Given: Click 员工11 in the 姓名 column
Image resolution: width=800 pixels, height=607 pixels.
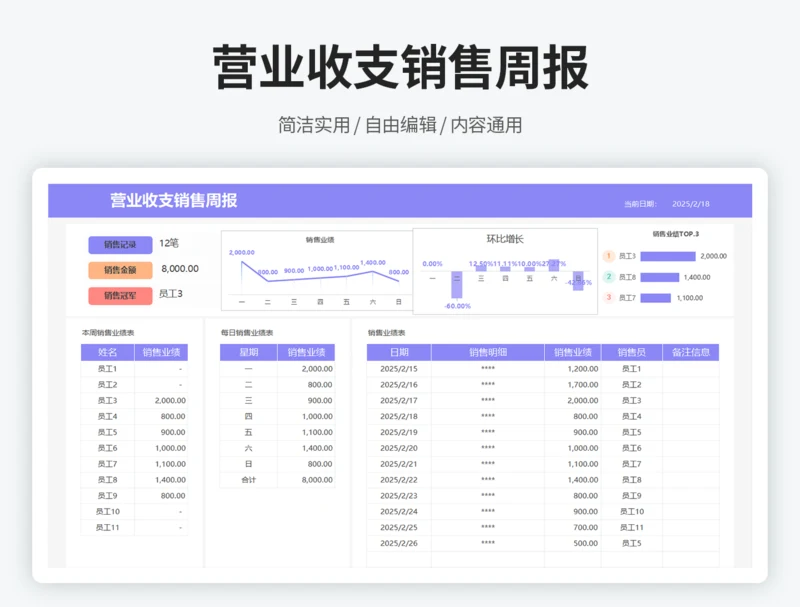Looking at the screenshot, I should pyautogui.click(x=108, y=527).
